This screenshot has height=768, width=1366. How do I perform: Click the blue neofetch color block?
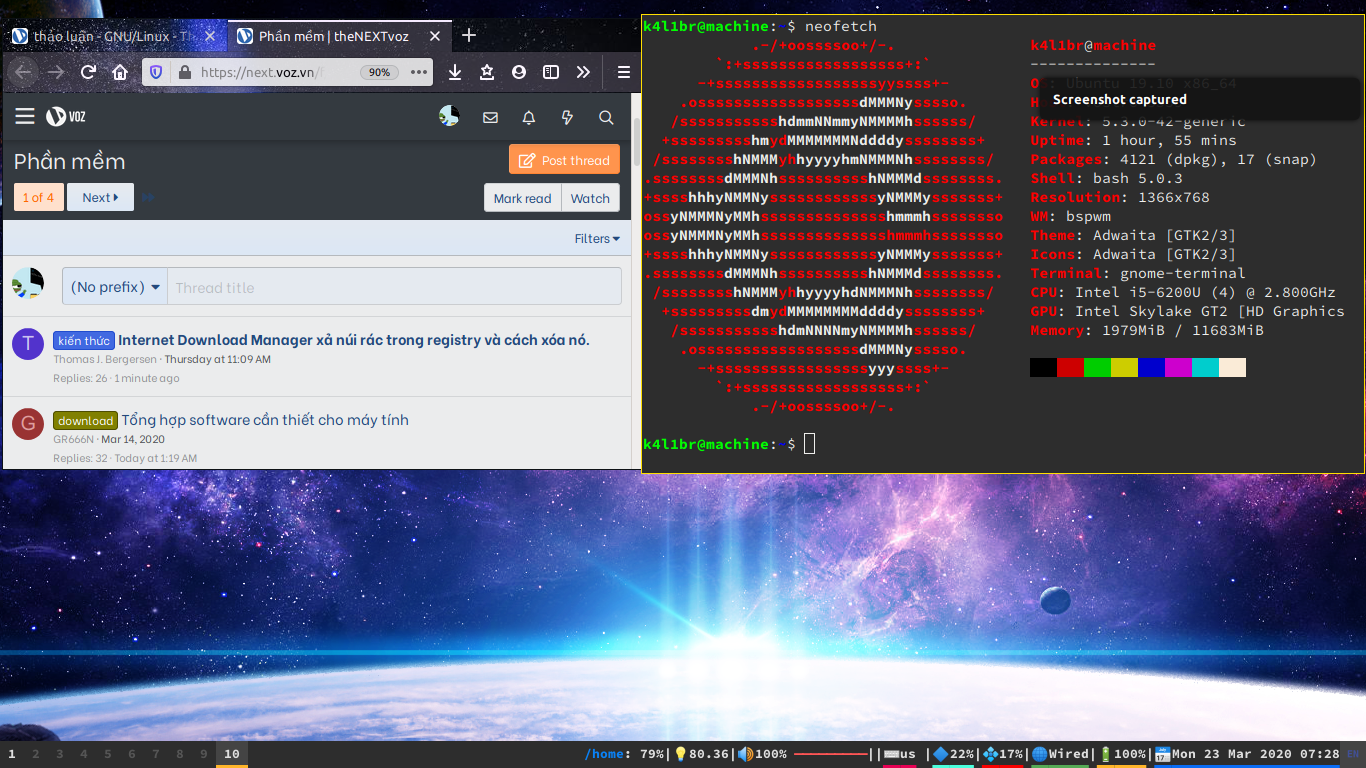click(x=1151, y=368)
